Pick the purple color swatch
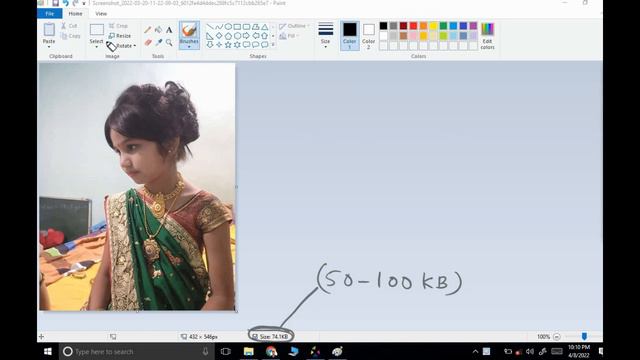Viewport: 640px width, 360px height. click(473, 26)
